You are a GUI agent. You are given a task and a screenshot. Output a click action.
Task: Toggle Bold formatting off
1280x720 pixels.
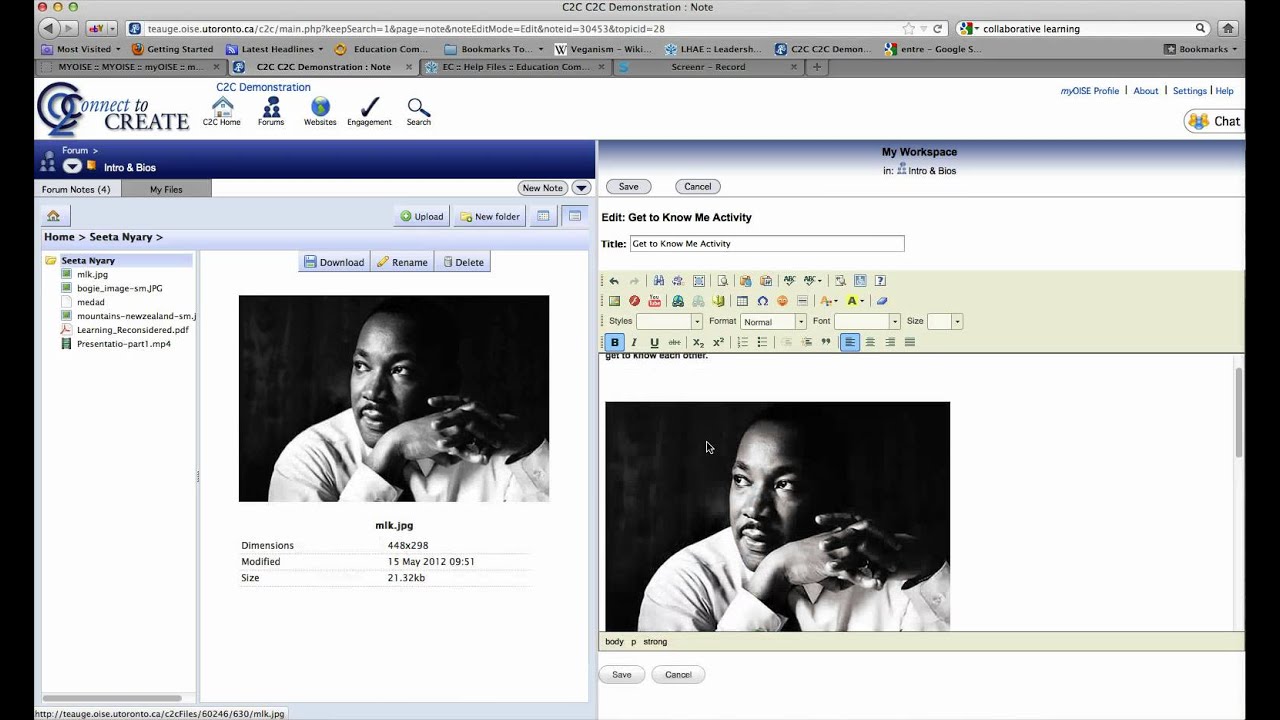point(615,342)
